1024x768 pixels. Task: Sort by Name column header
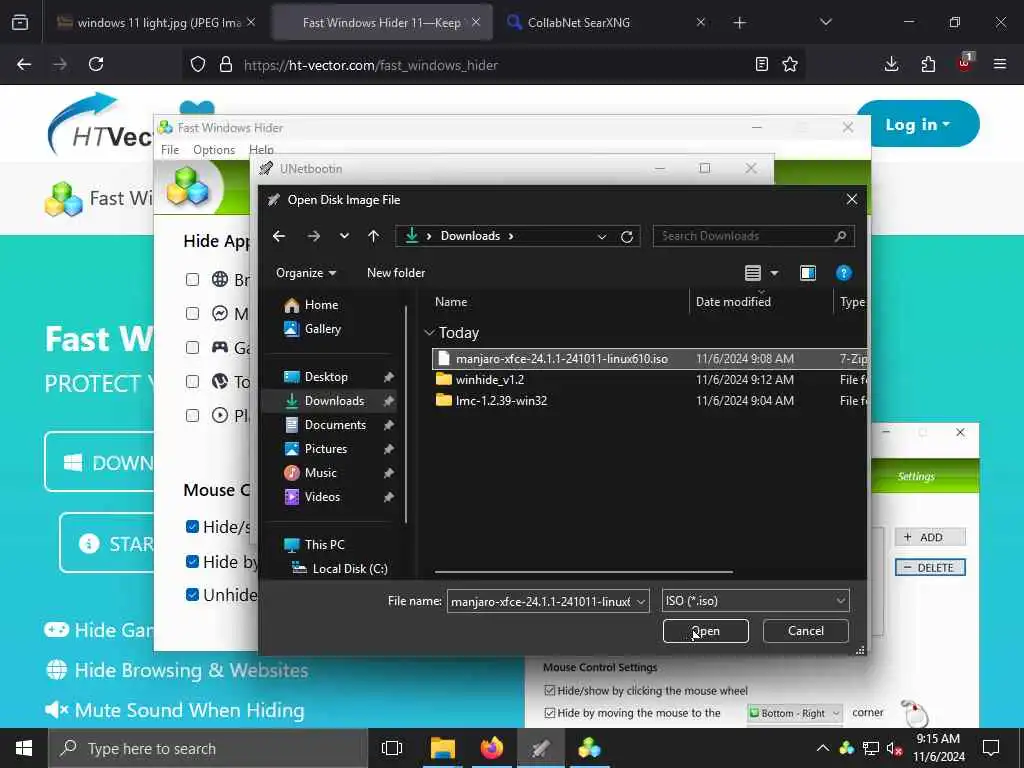pyautogui.click(x=451, y=302)
